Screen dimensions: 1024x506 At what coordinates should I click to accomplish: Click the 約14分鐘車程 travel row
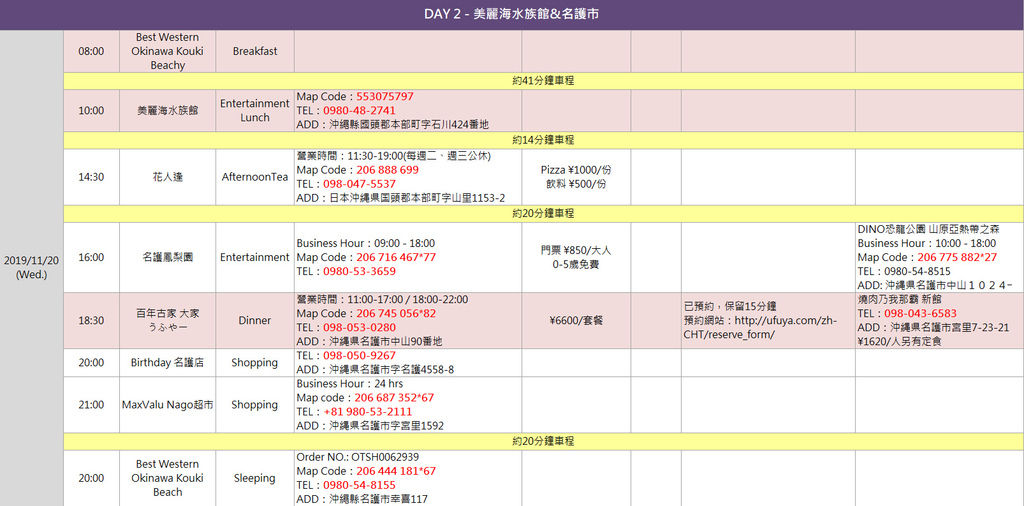[x=543, y=140]
